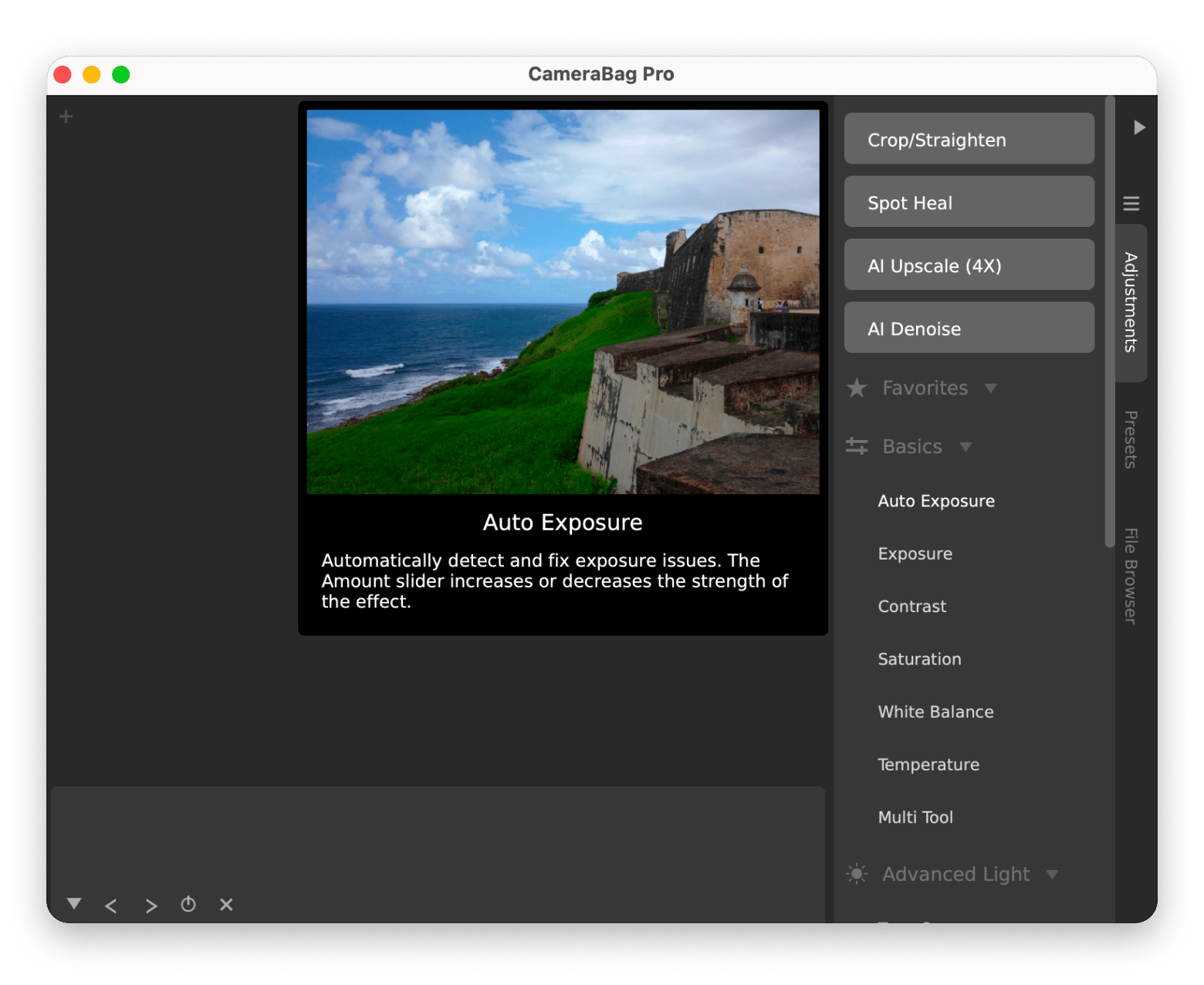Click the sliders icon beside Basics
The image size is (1204, 985).
856,446
